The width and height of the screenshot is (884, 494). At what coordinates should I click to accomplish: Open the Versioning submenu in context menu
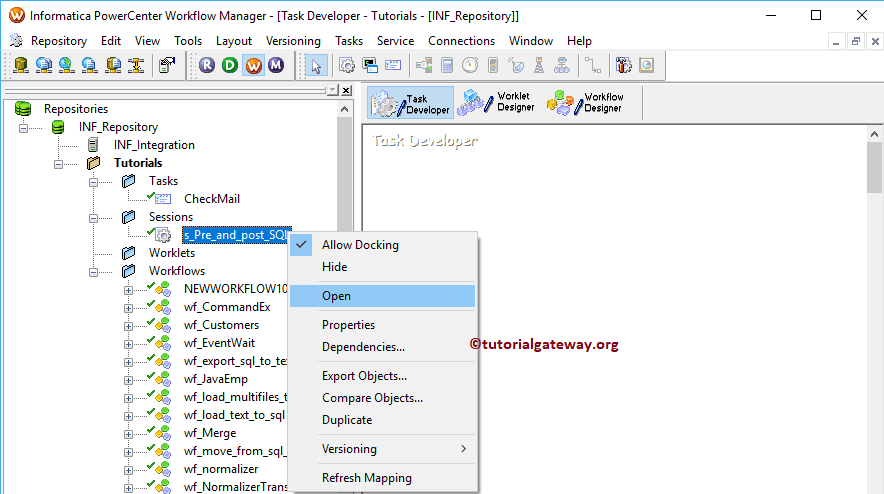point(383,449)
